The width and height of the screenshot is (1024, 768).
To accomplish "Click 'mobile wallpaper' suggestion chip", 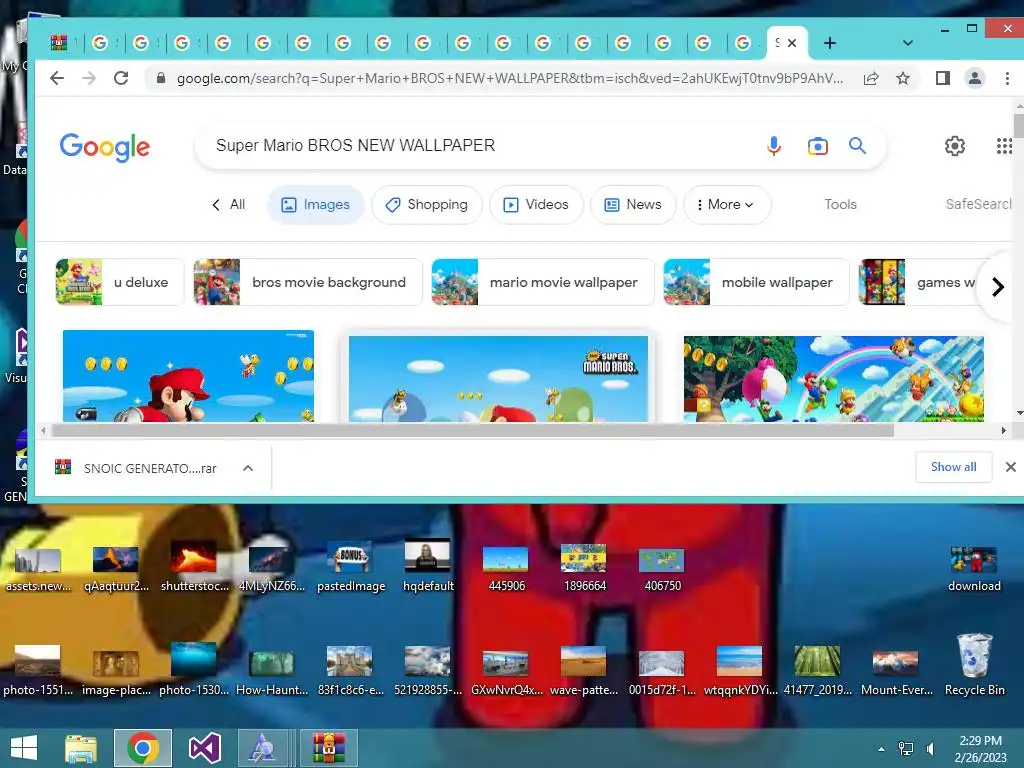I will (756, 282).
